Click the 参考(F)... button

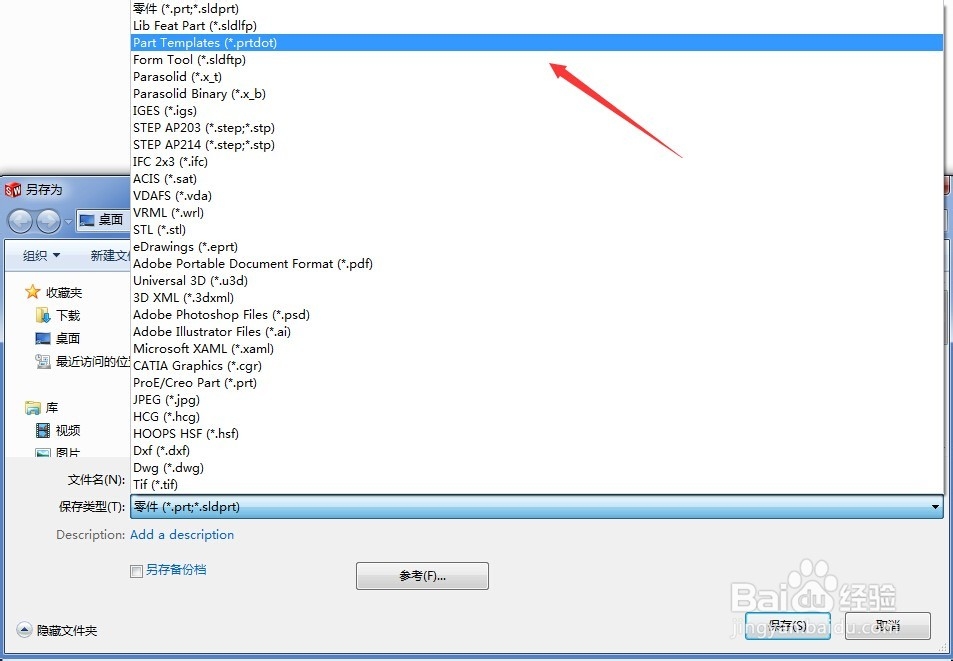[x=422, y=576]
